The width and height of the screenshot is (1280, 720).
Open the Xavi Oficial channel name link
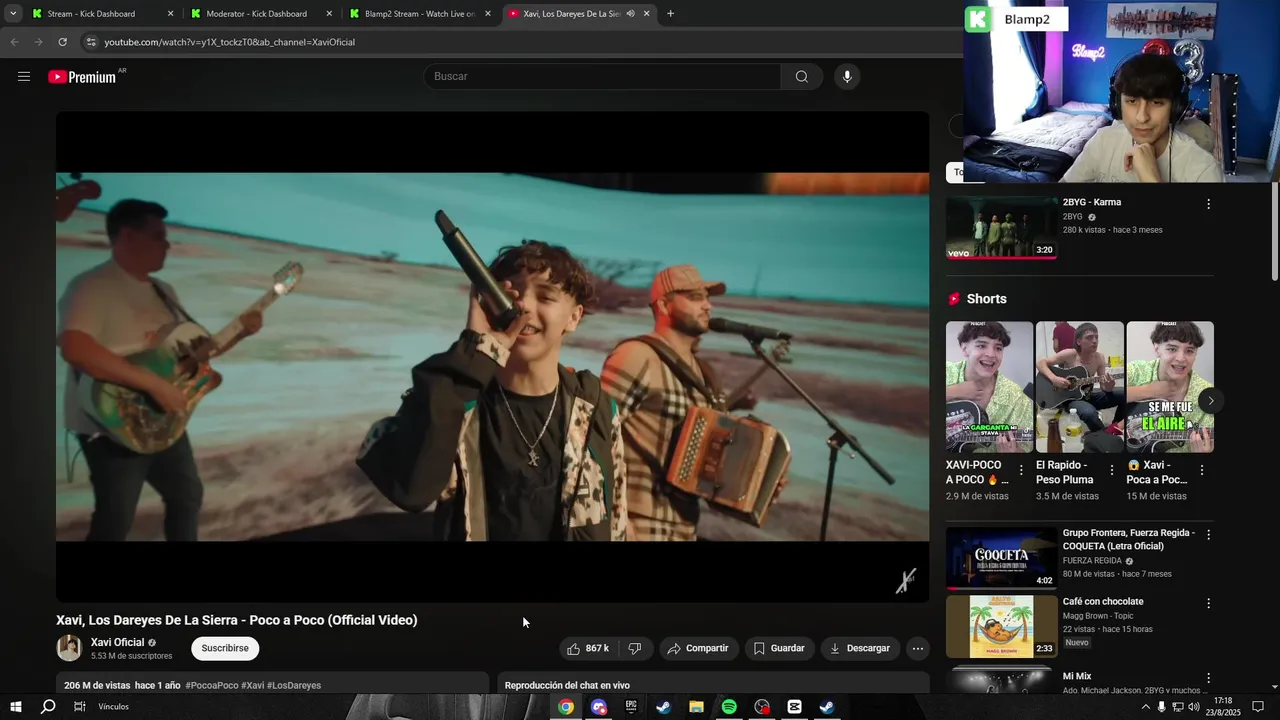(118, 642)
